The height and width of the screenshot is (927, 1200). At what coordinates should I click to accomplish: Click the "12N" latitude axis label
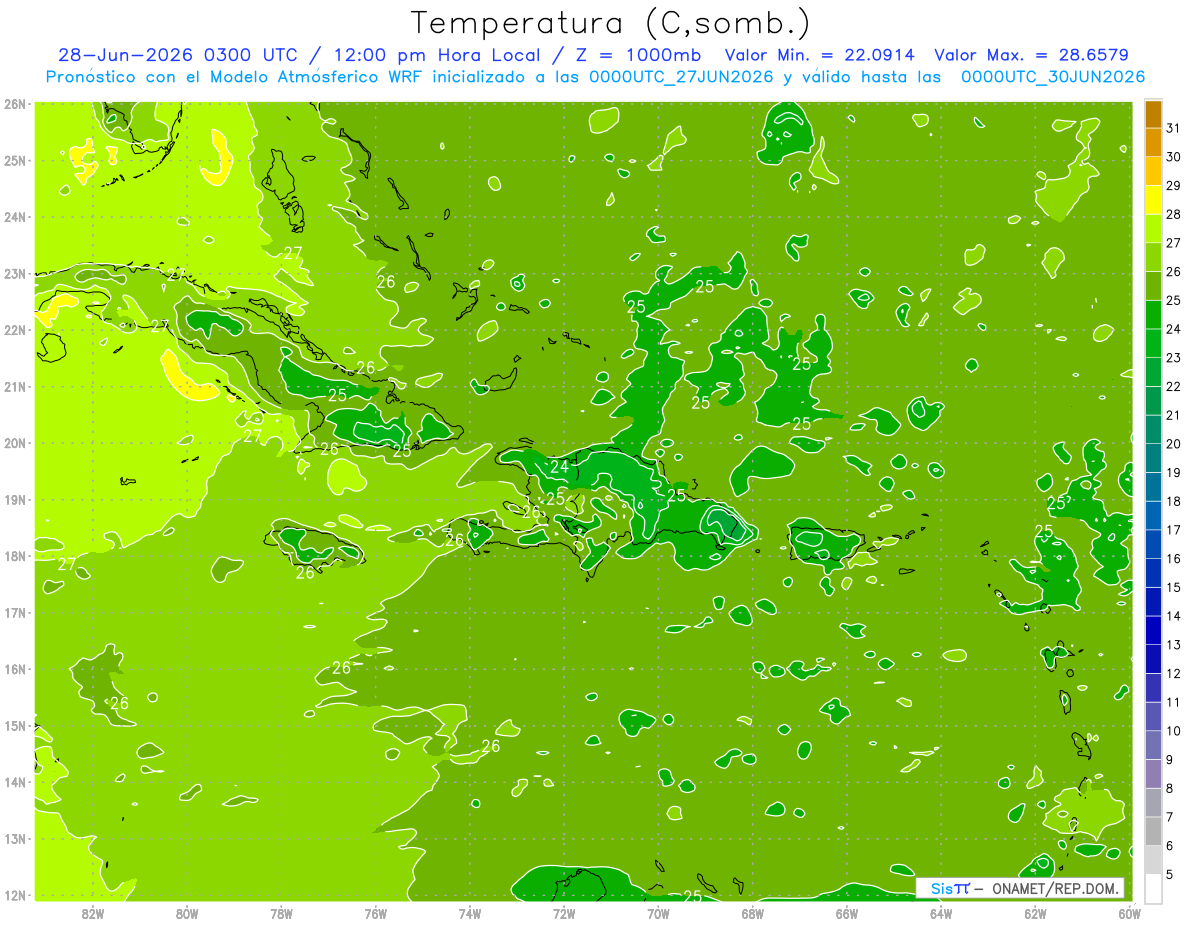14,895
